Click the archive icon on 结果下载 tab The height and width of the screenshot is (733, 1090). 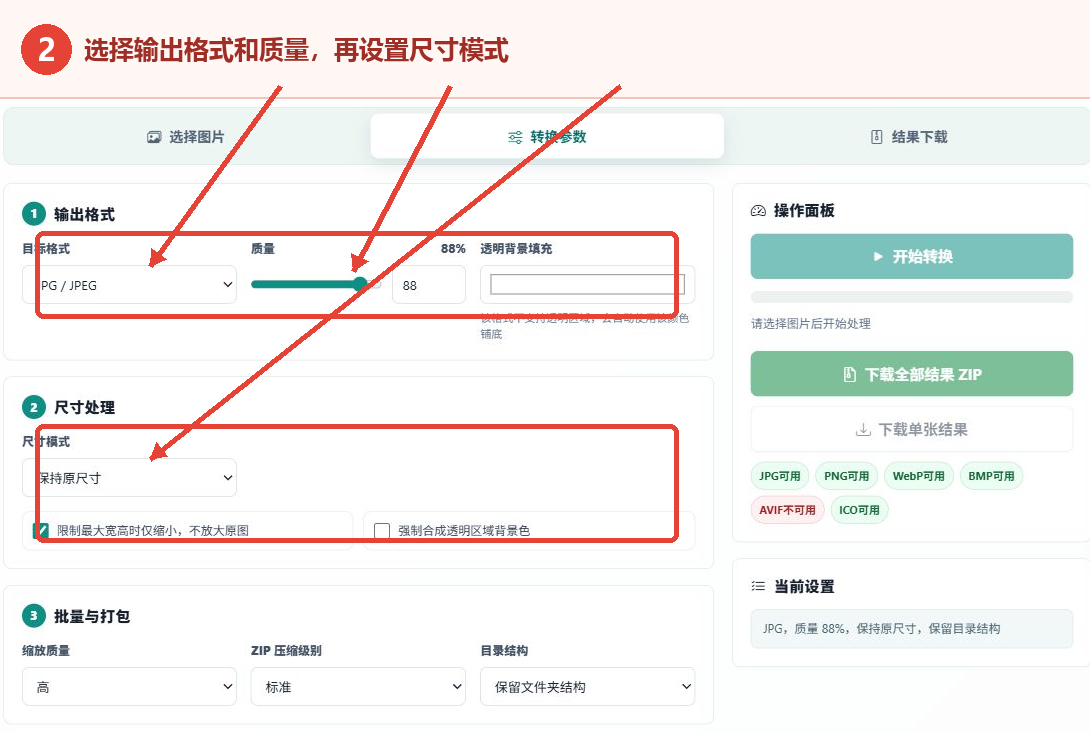click(877, 137)
